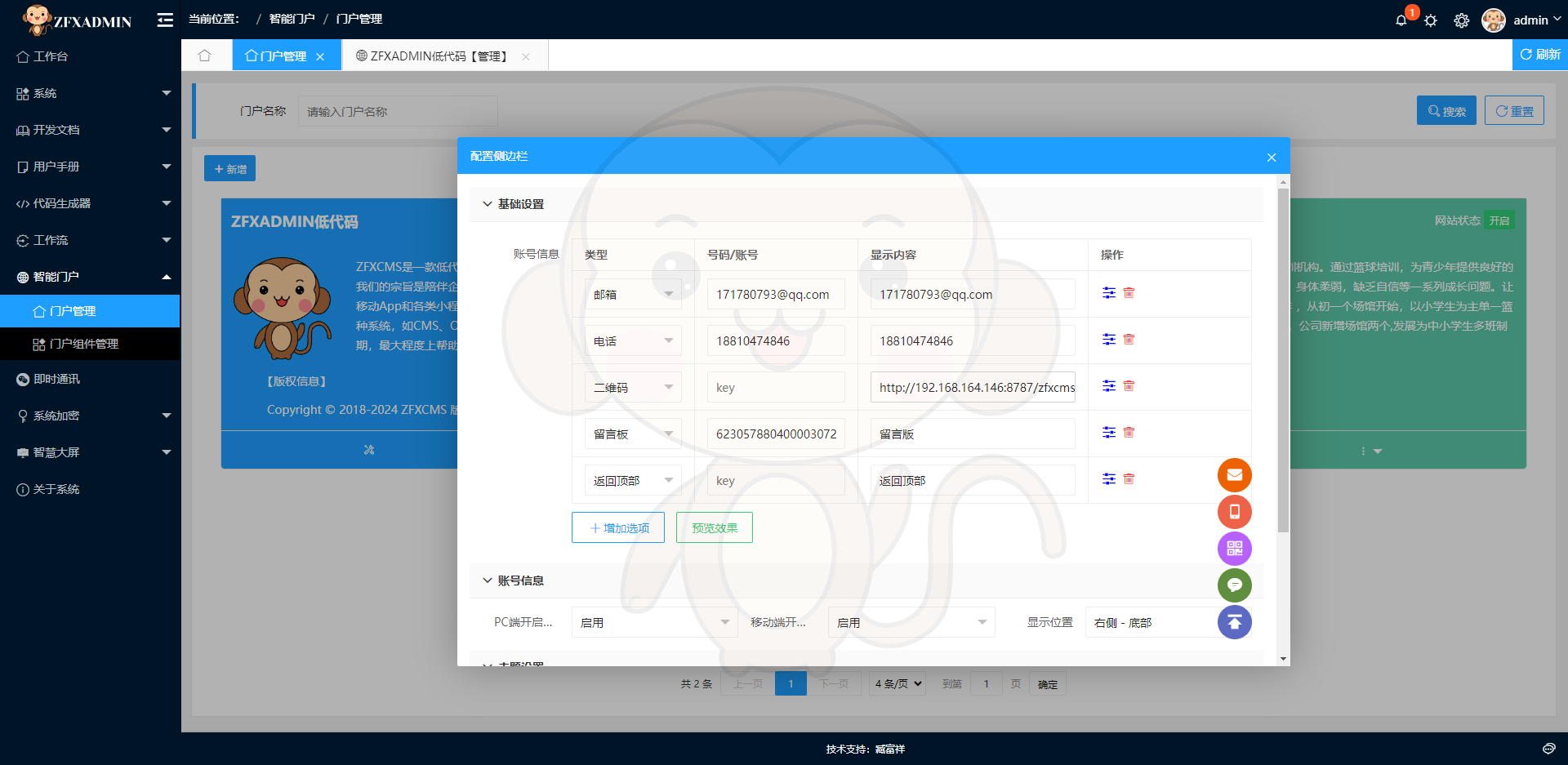The width and height of the screenshot is (1568, 765).
Task: Close the 门户管理 tab
Action: tap(320, 56)
